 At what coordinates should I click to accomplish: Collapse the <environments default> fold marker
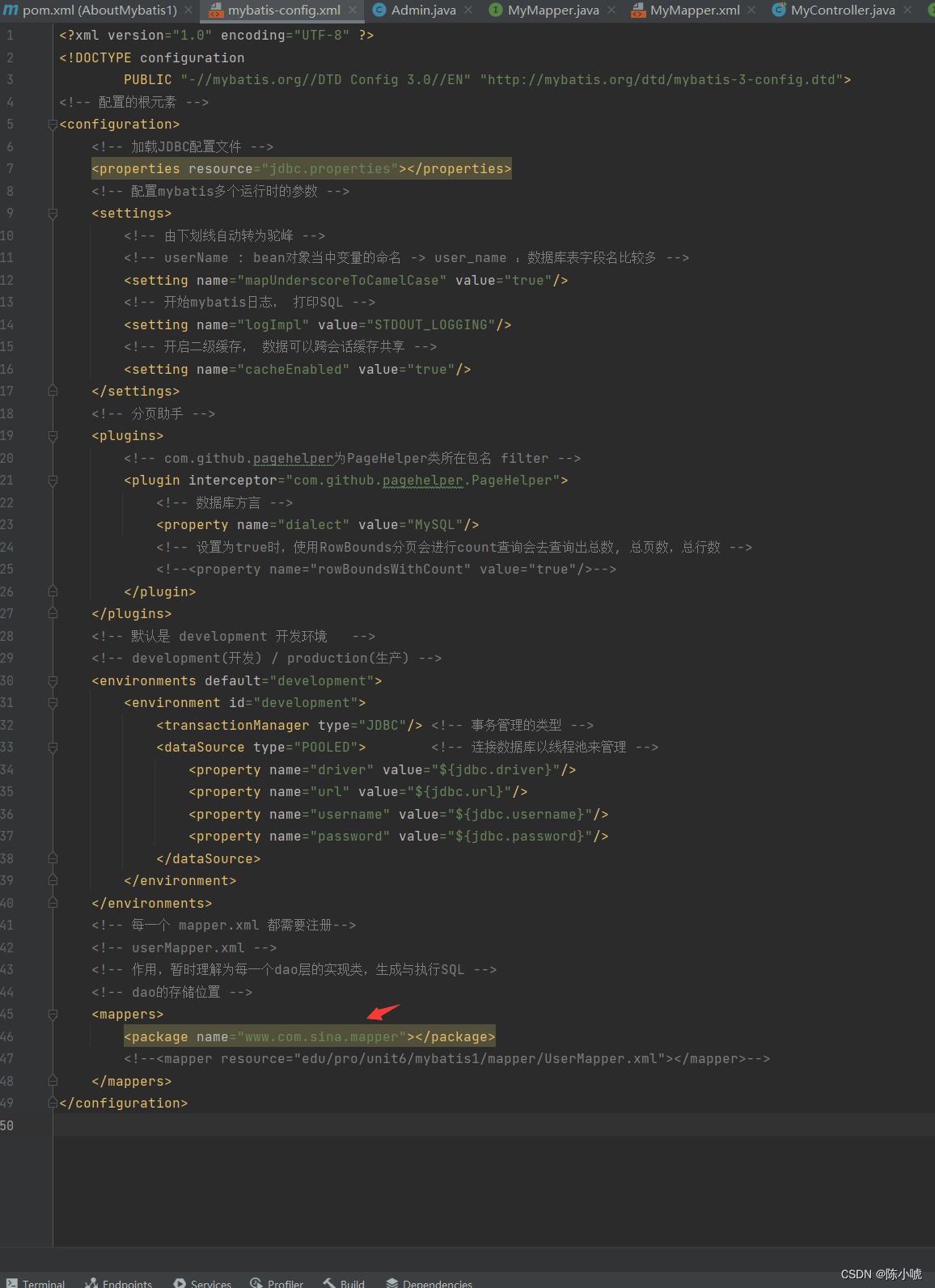(x=53, y=681)
